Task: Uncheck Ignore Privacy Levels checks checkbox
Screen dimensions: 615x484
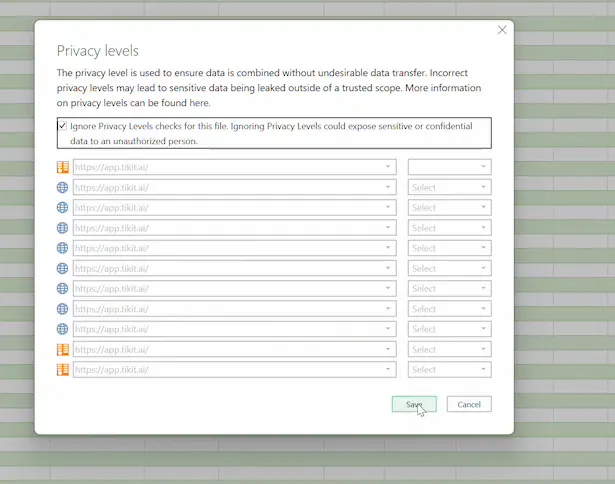Action: (62, 126)
